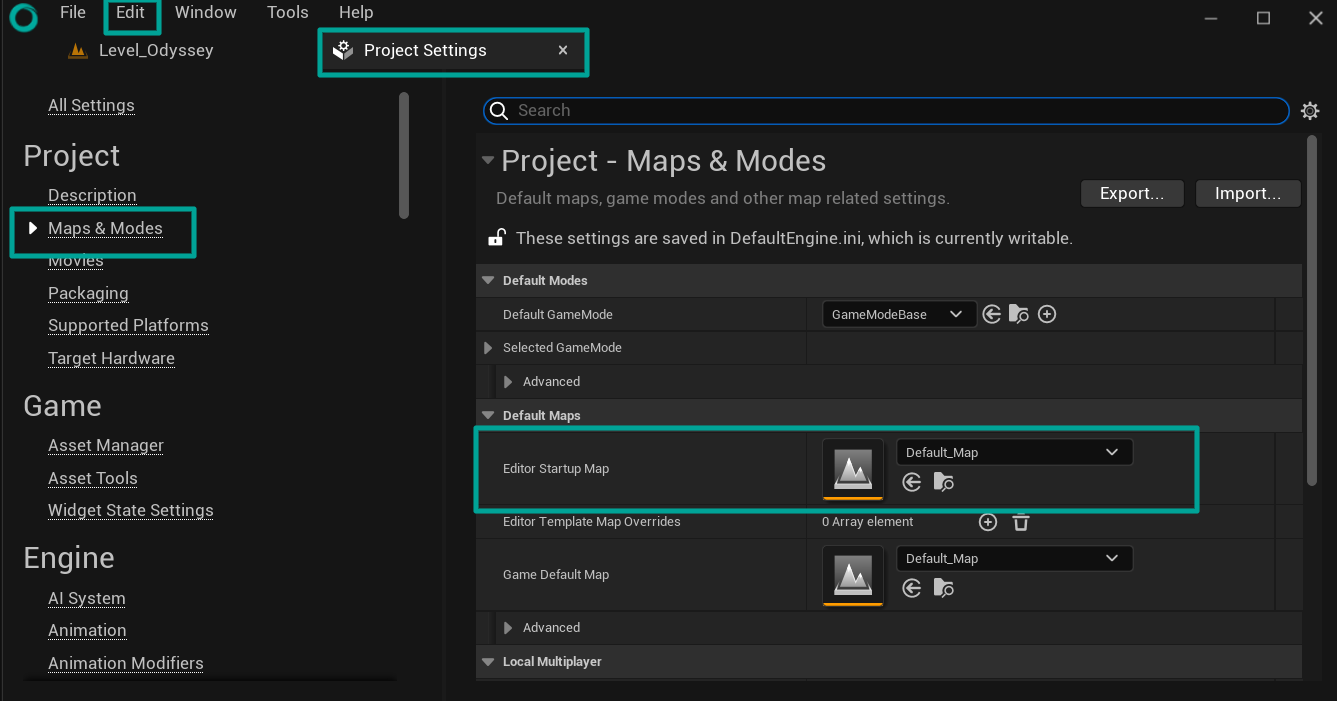This screenshot has width=1337, height=701.
Task: Click the add icon for Default GameMode
Action: click(x=1047, y=315)
